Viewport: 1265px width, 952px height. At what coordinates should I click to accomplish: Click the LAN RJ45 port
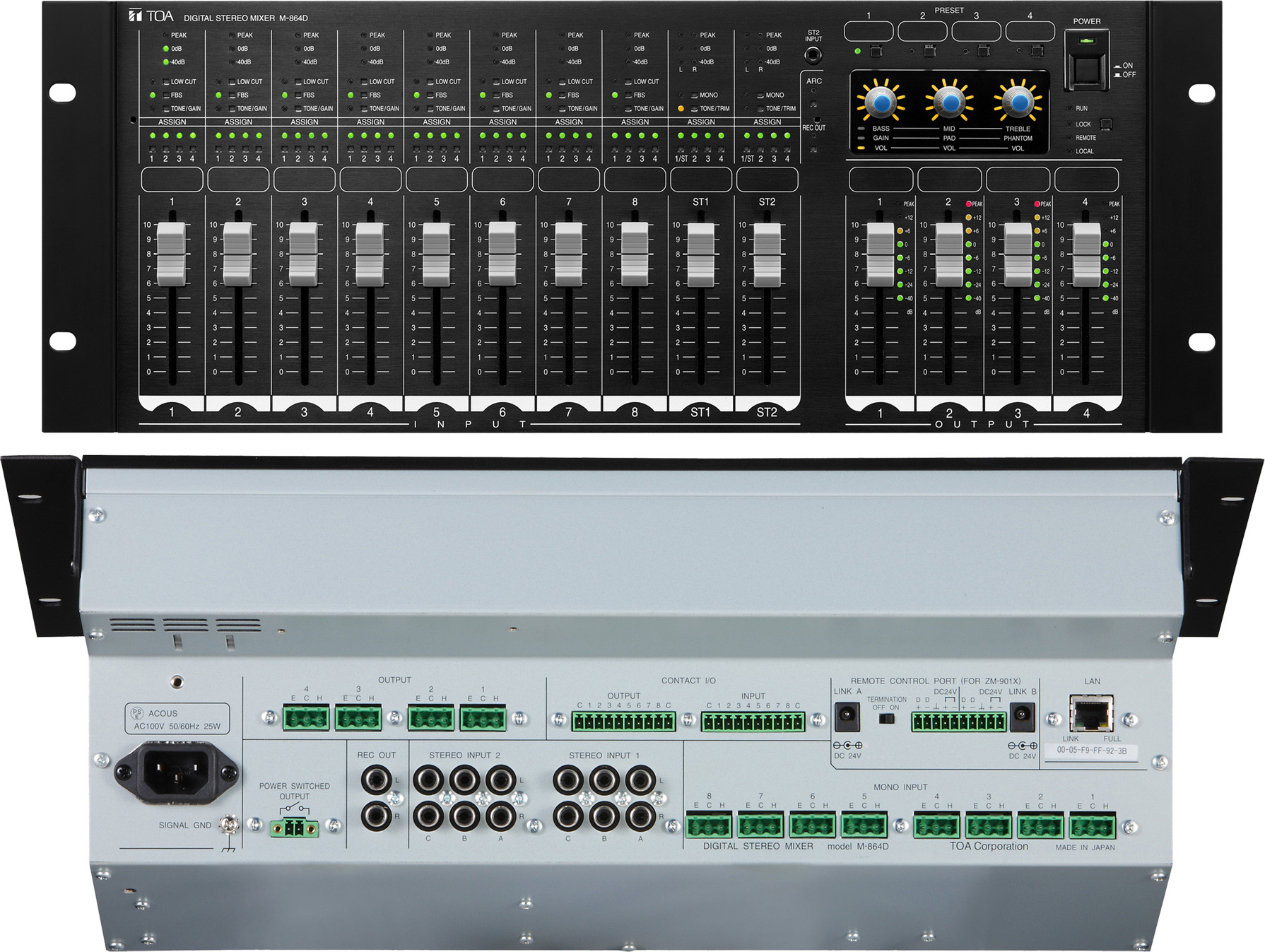point(1092,713)
